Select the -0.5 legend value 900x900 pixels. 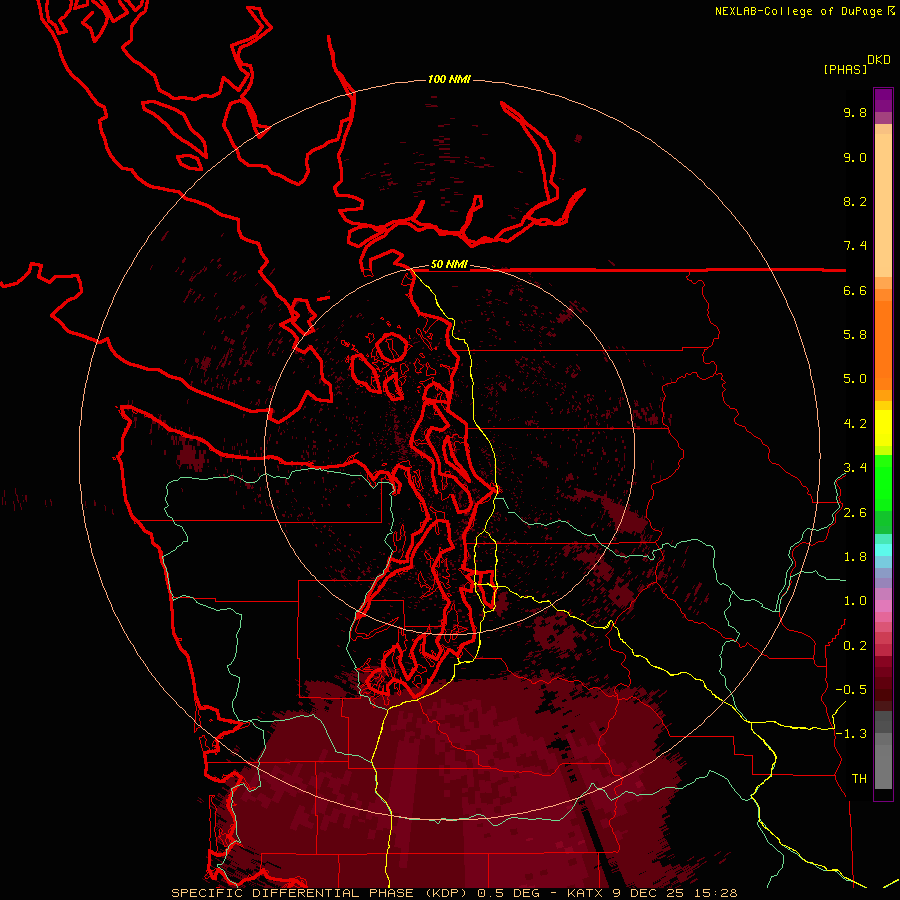851,690
